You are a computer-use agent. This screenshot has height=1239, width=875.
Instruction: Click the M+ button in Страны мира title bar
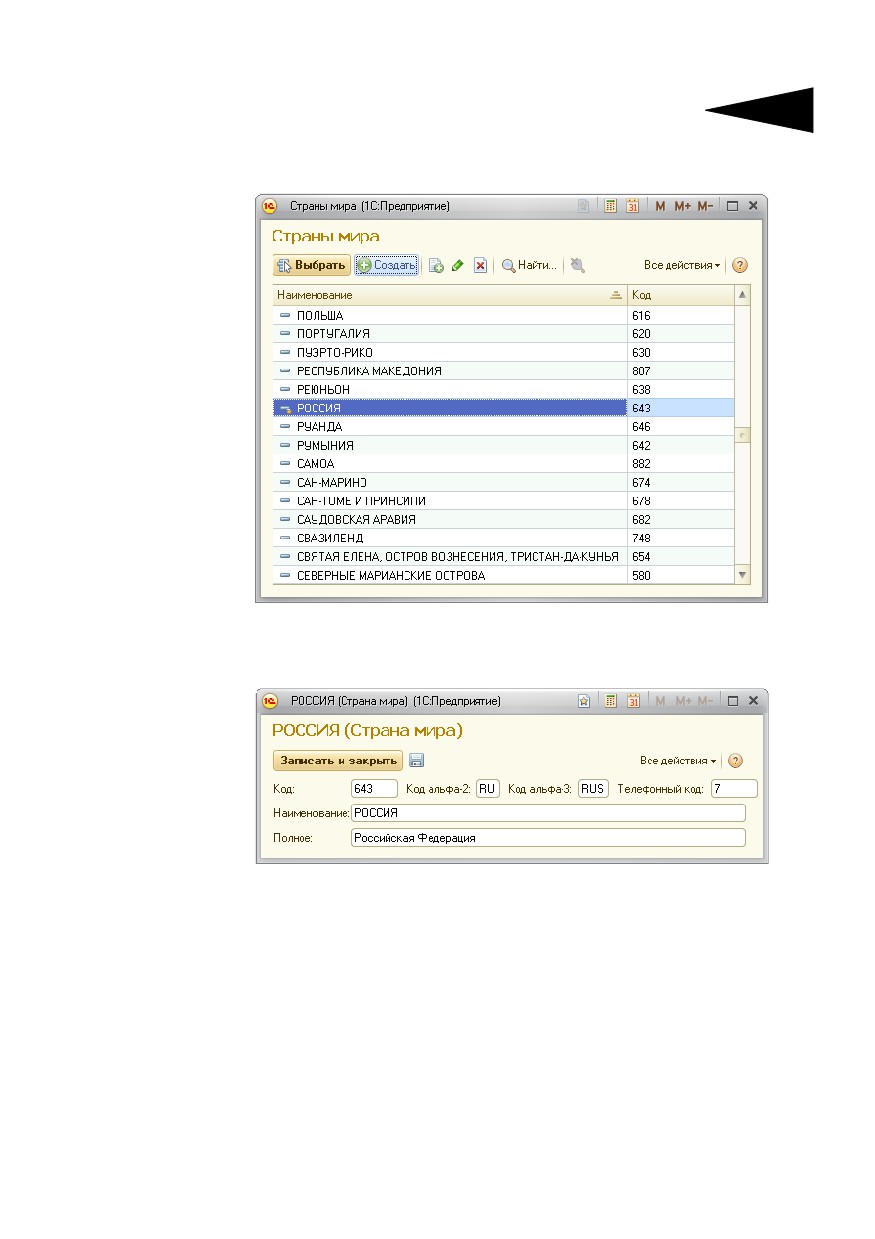(682, 206)
